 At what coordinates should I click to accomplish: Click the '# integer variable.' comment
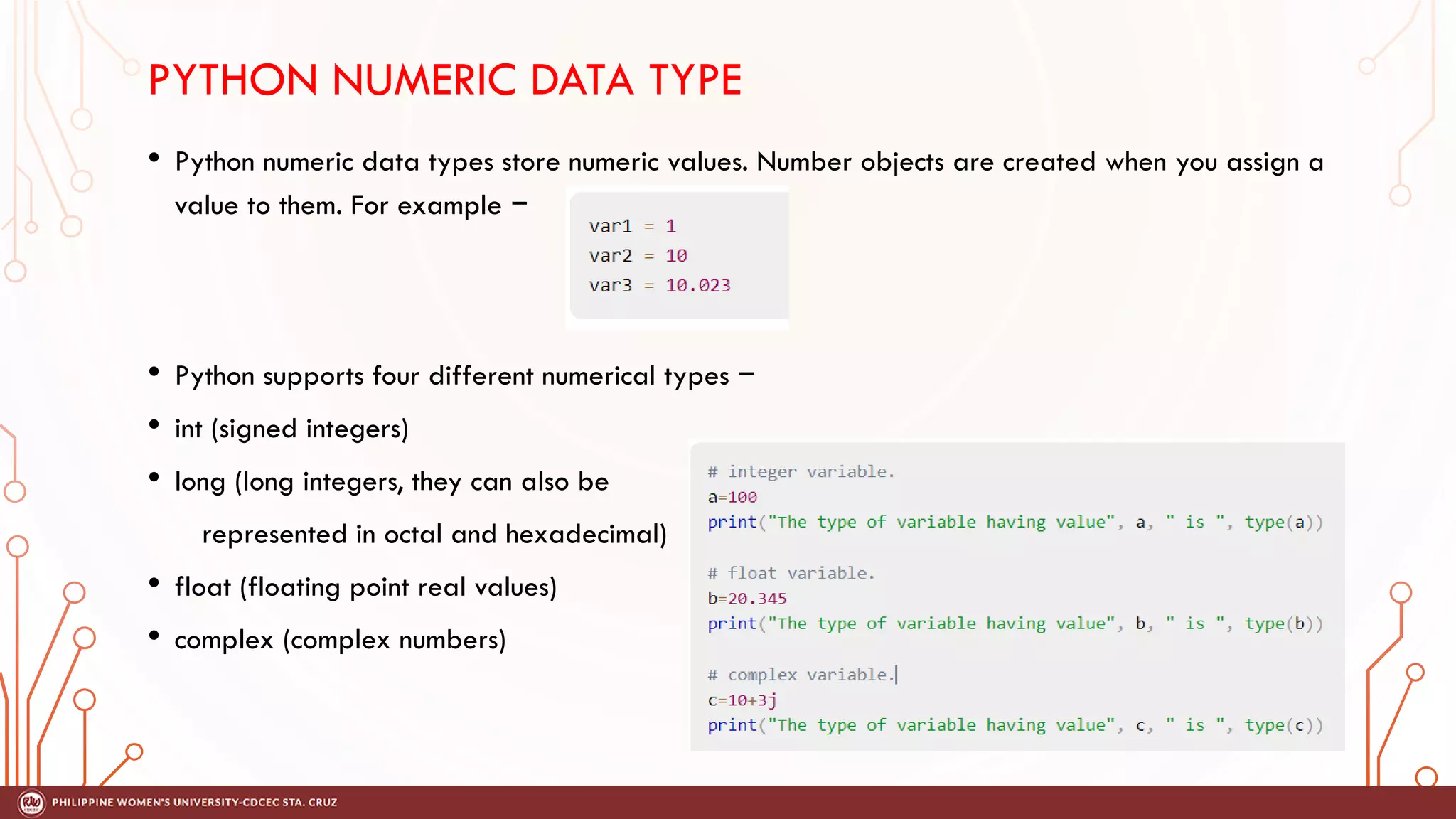[801, 472]
